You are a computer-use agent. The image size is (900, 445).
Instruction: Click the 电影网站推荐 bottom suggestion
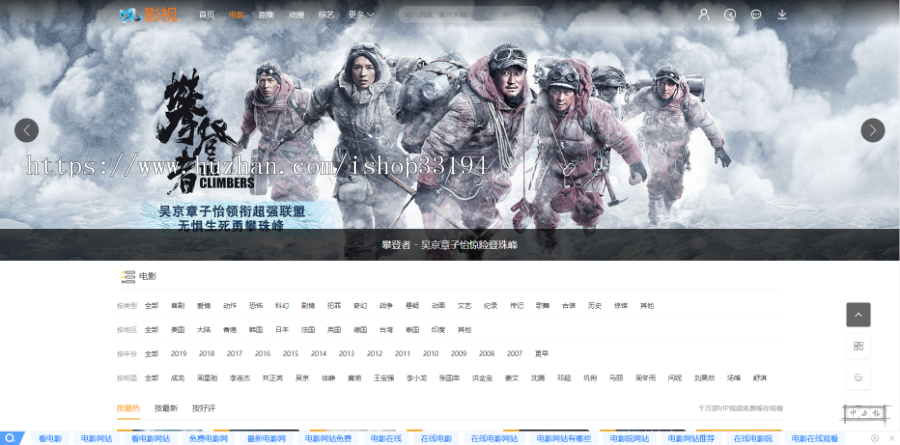[x=691, y=439]
